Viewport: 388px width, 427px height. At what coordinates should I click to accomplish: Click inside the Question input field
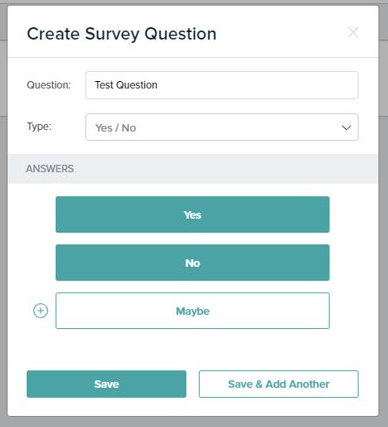222,85
